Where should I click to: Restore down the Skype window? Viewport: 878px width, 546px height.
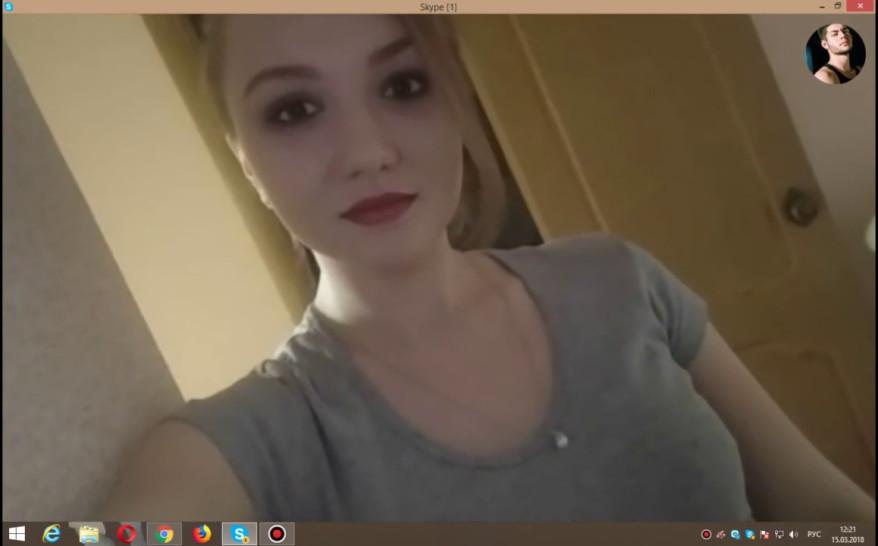(x=838, y=6)
